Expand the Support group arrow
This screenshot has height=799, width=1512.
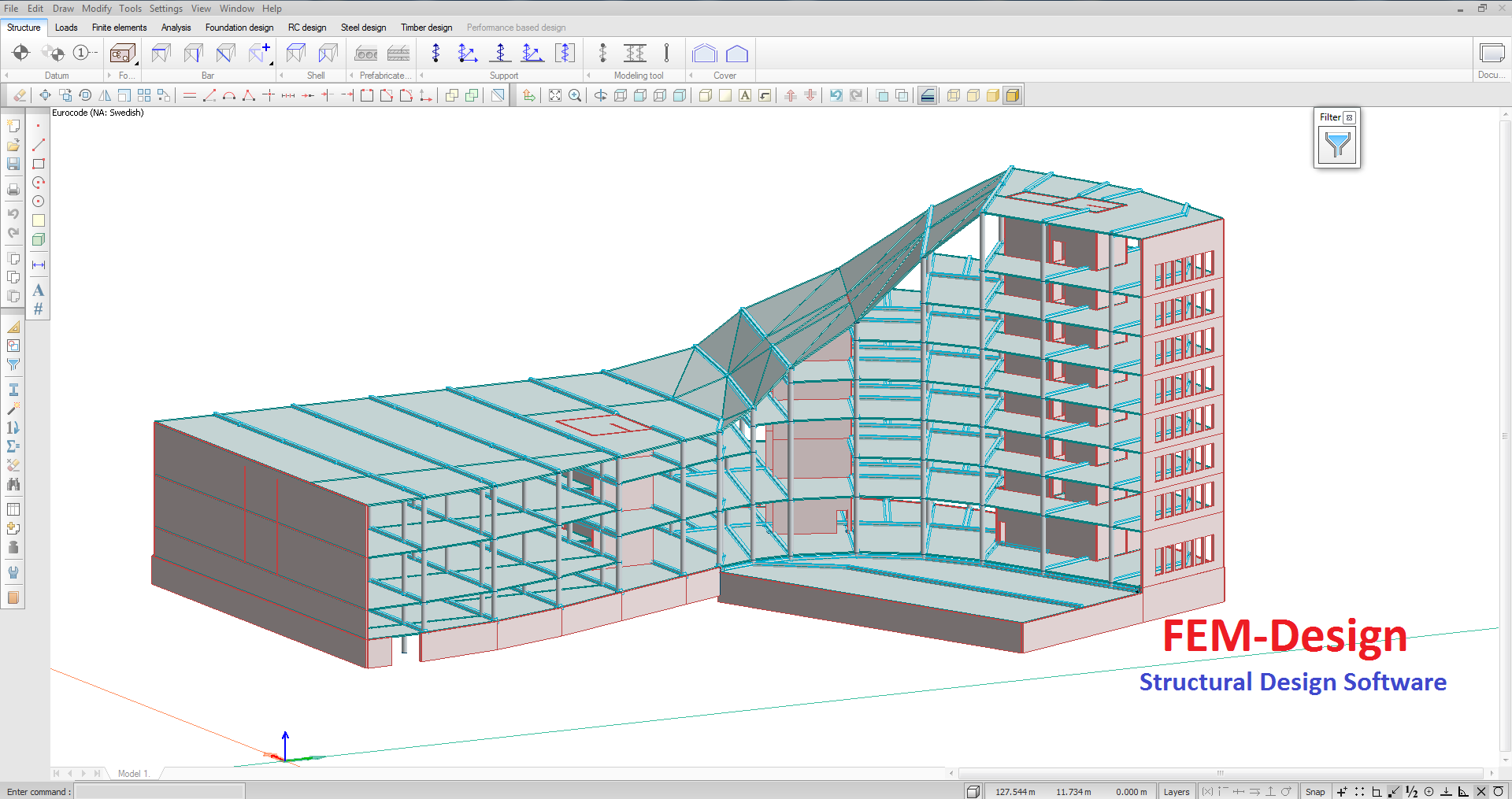coord(422,76)
